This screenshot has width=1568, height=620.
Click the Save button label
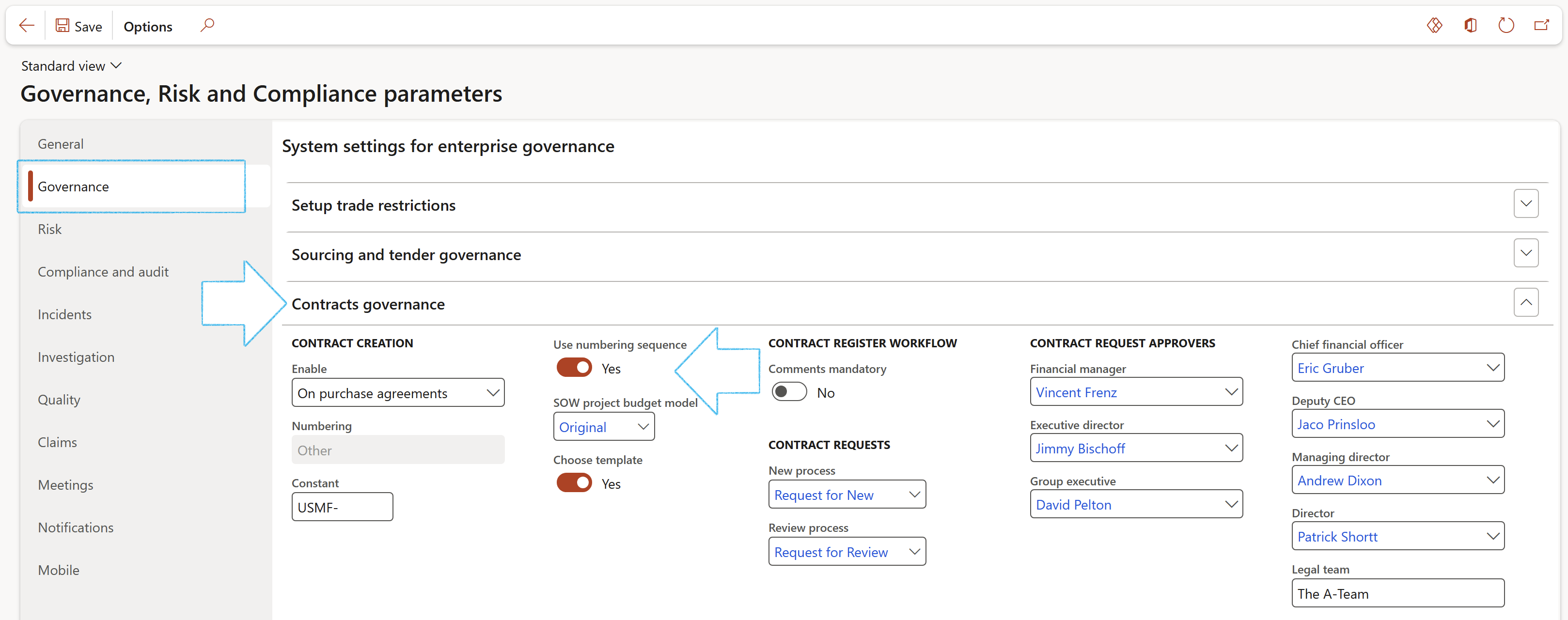[x=88, y=27]
